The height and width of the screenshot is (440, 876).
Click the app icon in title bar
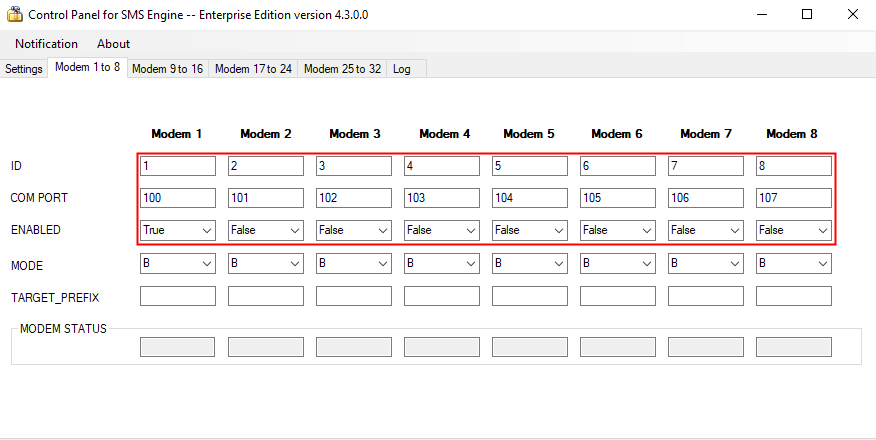(x=16, y=15)
